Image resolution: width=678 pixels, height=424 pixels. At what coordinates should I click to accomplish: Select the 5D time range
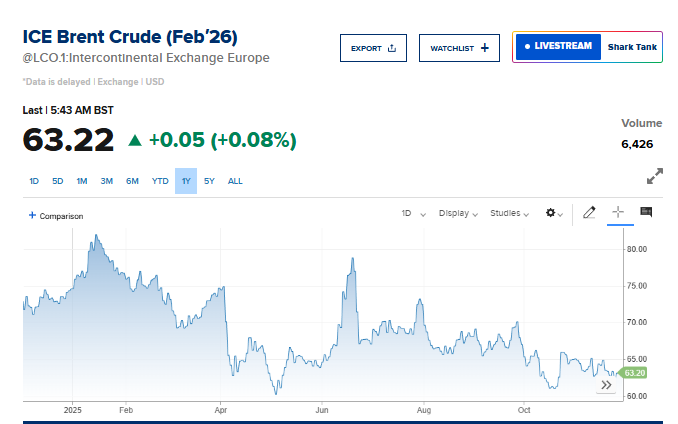58,181
